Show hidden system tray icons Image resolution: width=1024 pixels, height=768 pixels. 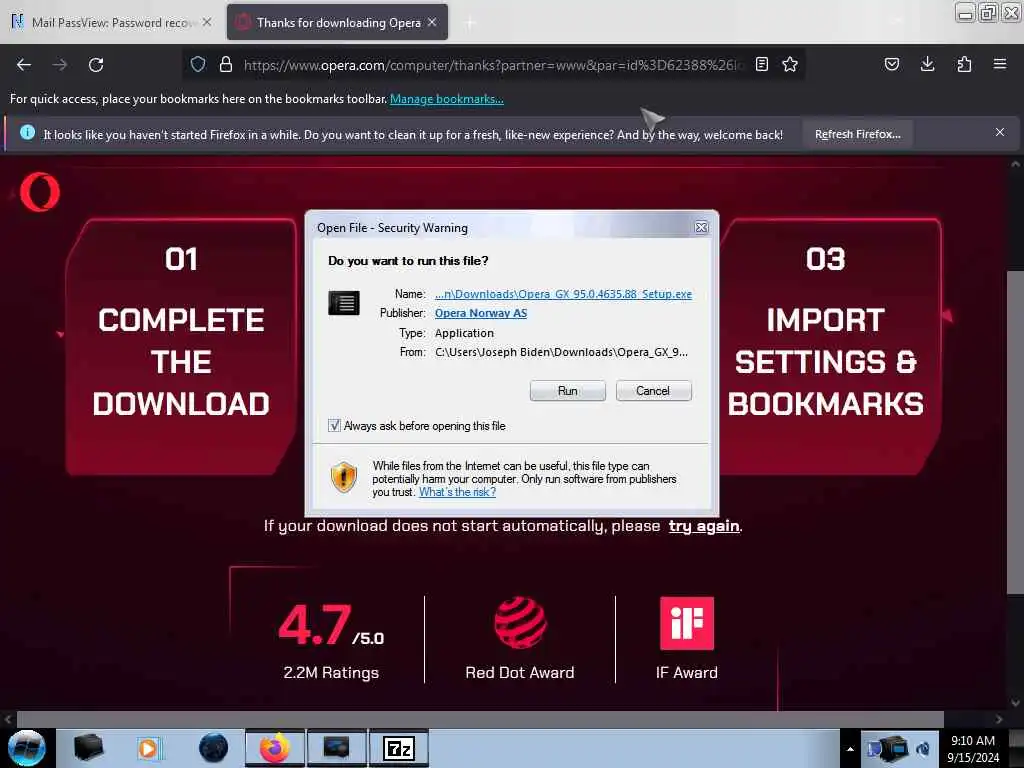pos(850,749)
